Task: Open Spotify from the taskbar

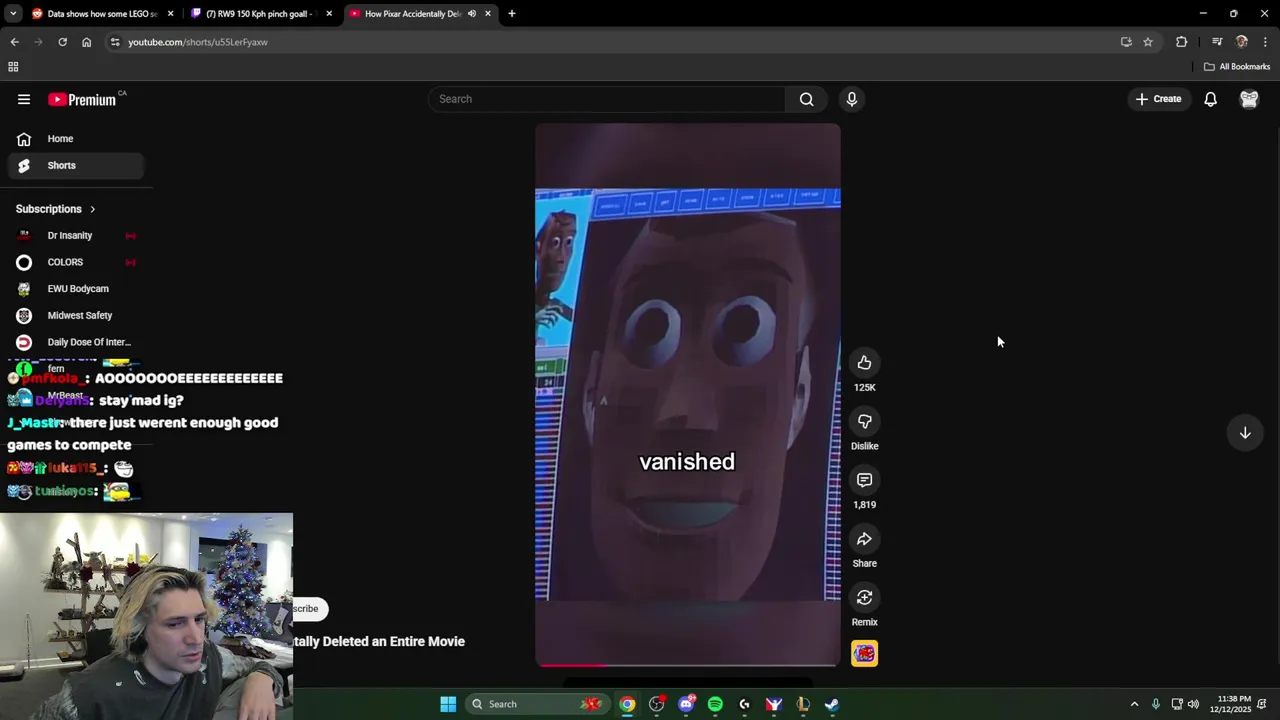Action: click(715, 704)
